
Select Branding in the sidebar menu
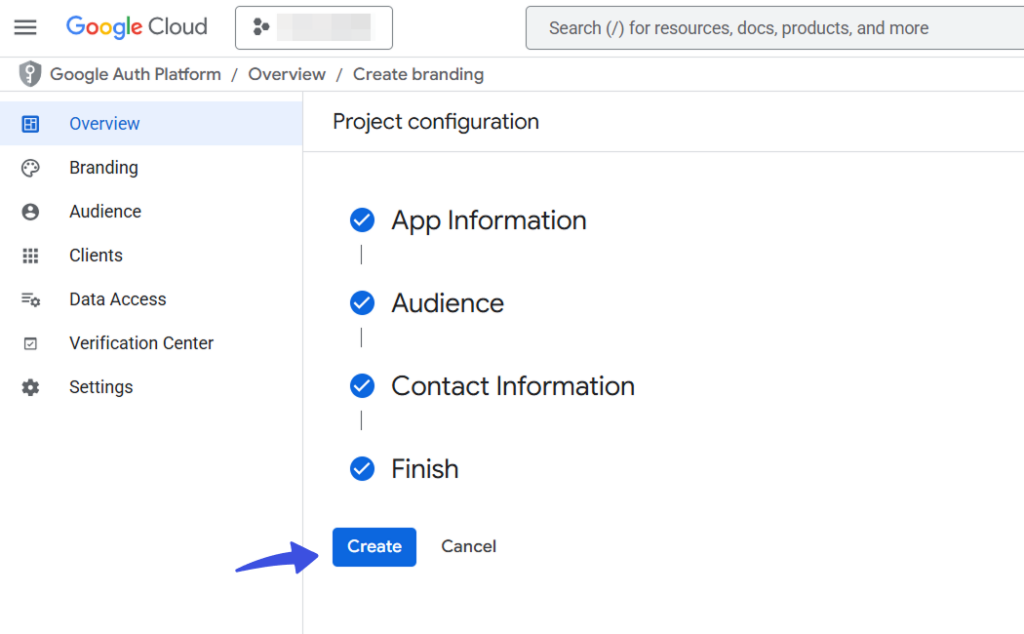click(x=104, y=167)
